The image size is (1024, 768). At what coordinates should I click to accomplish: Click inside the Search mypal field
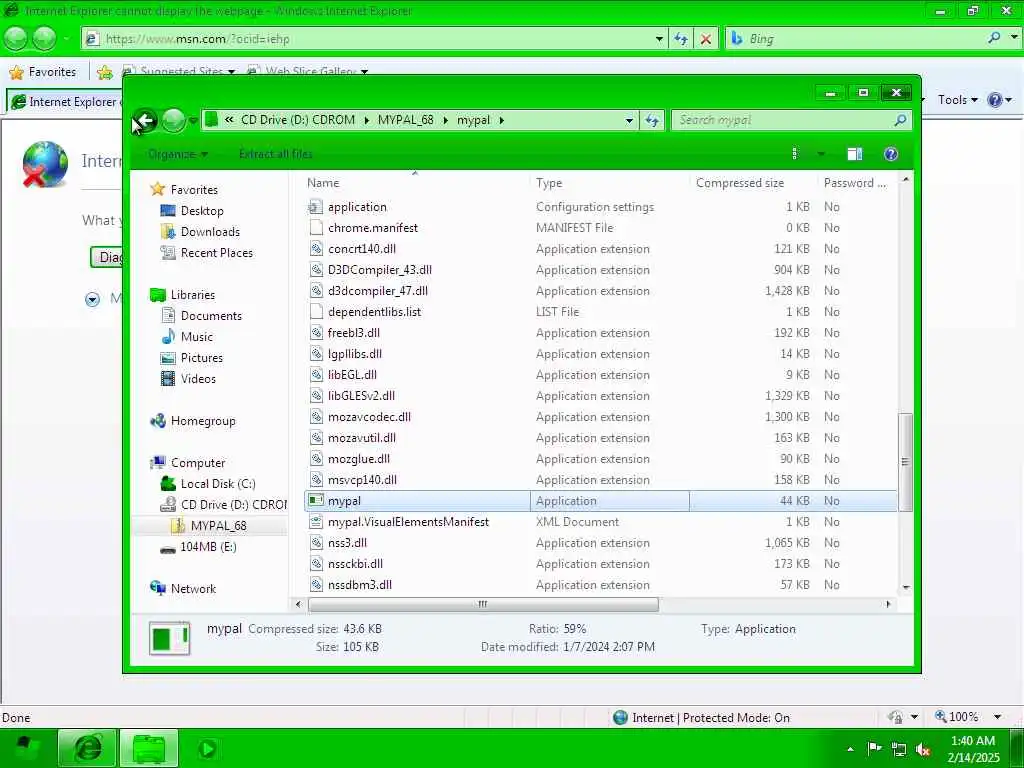[784, 120]
